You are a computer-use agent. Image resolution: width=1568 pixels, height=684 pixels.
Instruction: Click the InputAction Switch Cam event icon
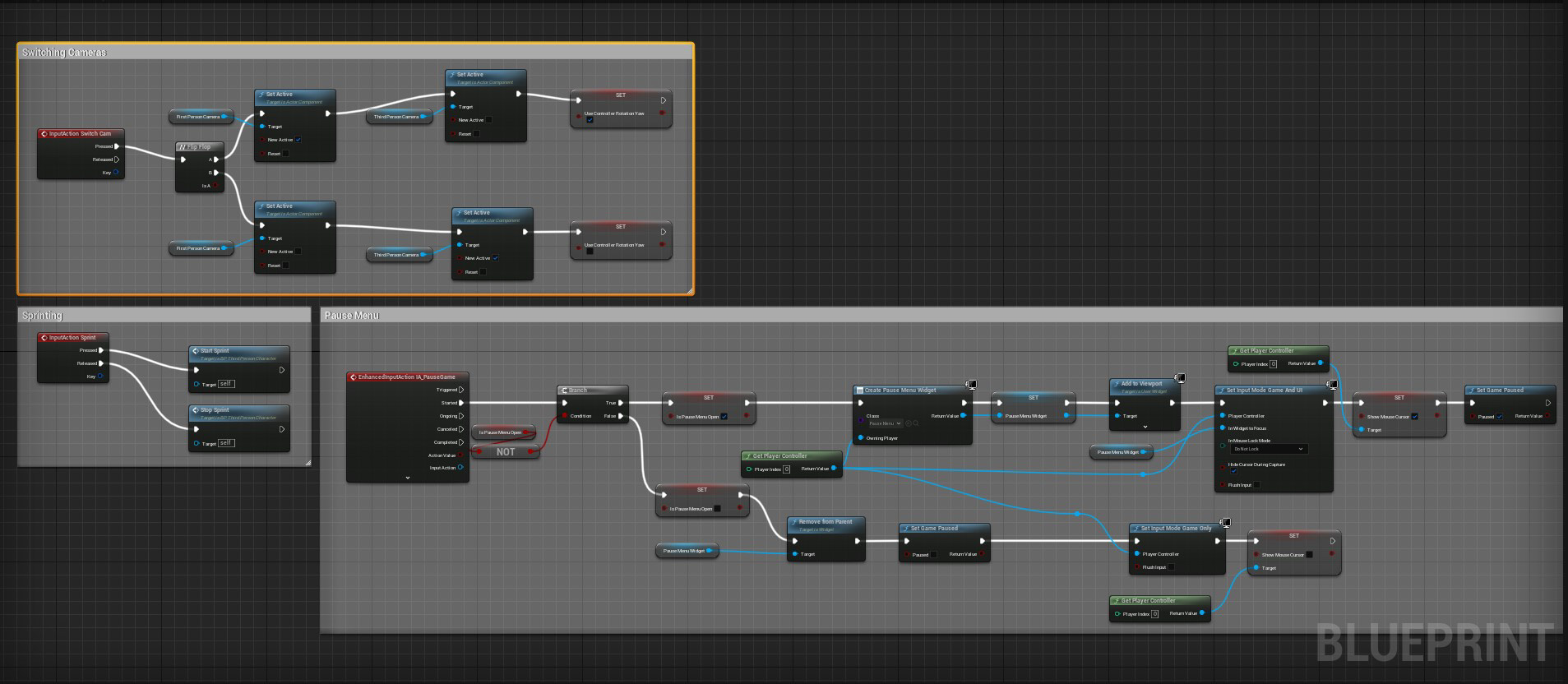[44, 133]
